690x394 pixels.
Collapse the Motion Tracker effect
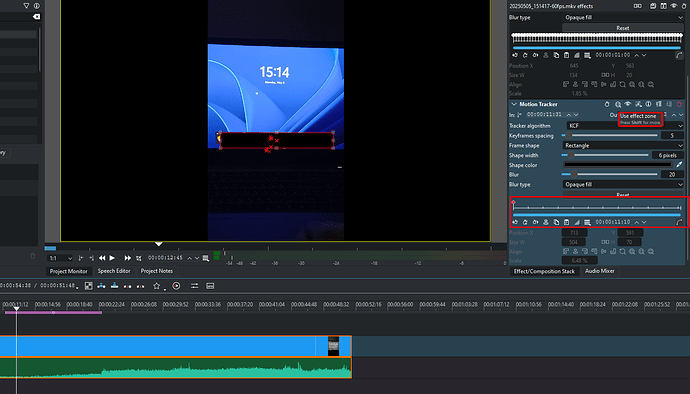point(514,104)
